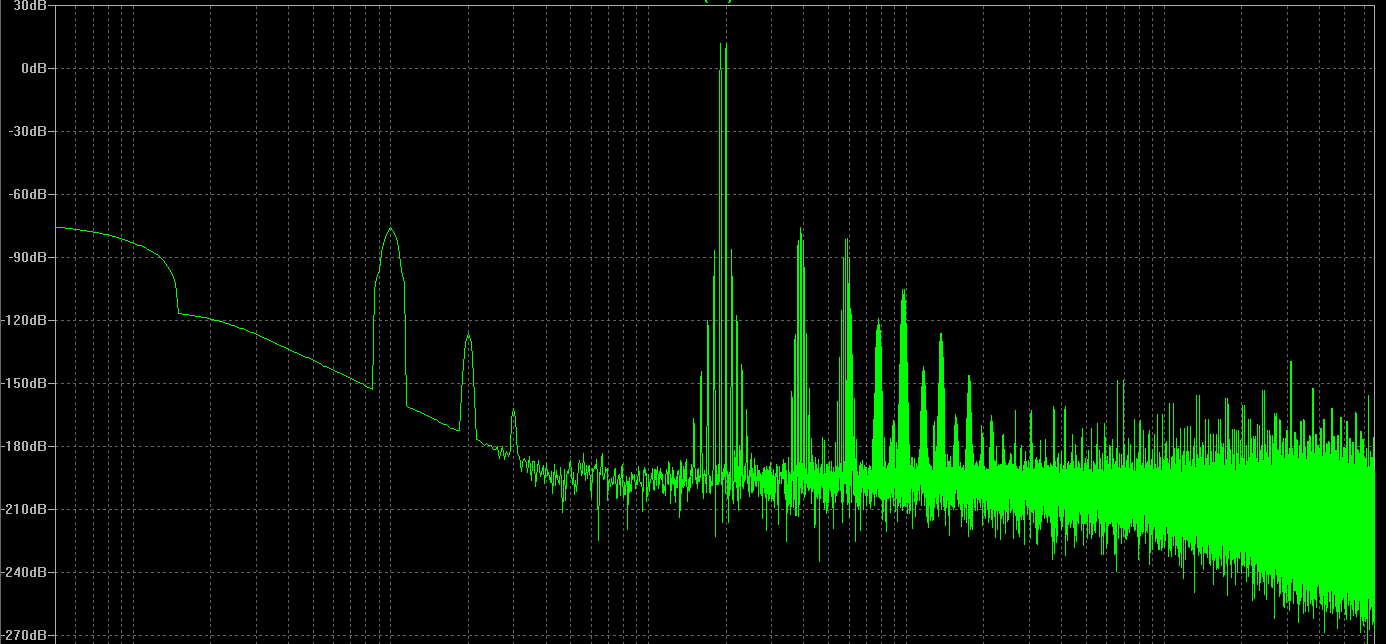Click the -90dB vertical axis label
Image resolution: width=1386 pixels, height=644 pixels.
(29, 257)
